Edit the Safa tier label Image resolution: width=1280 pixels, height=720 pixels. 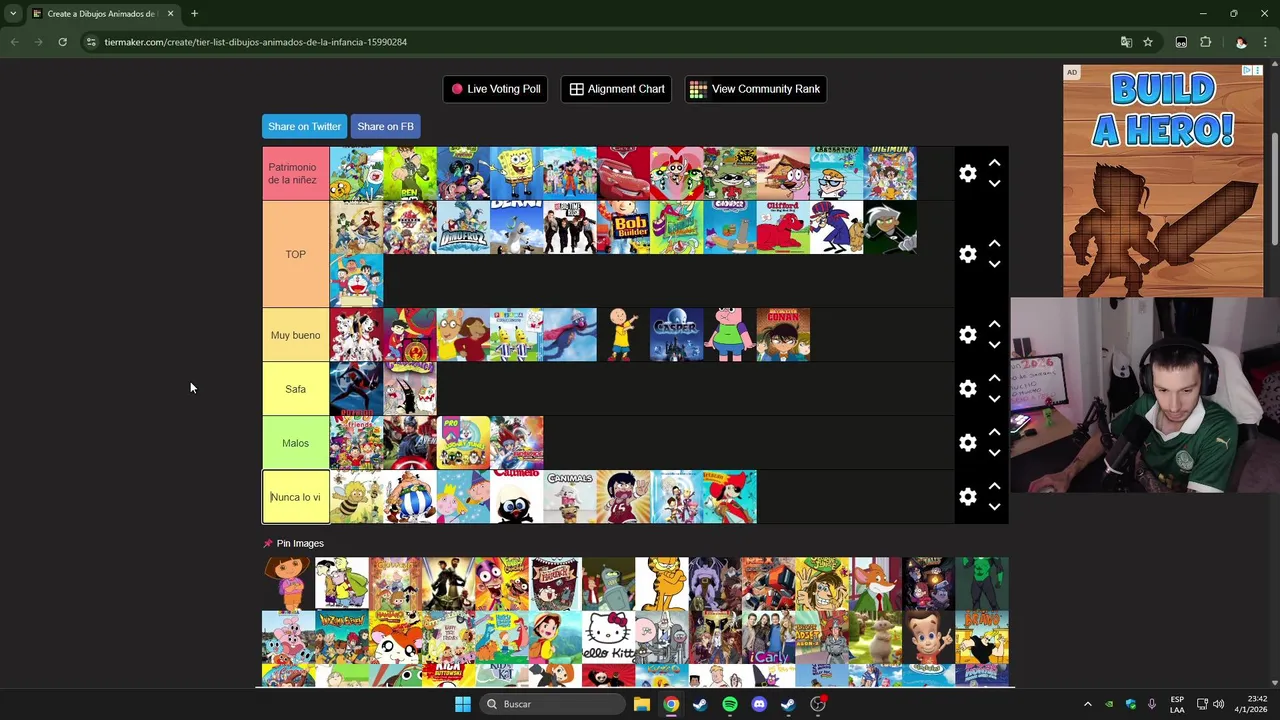(x=295, y=389)
